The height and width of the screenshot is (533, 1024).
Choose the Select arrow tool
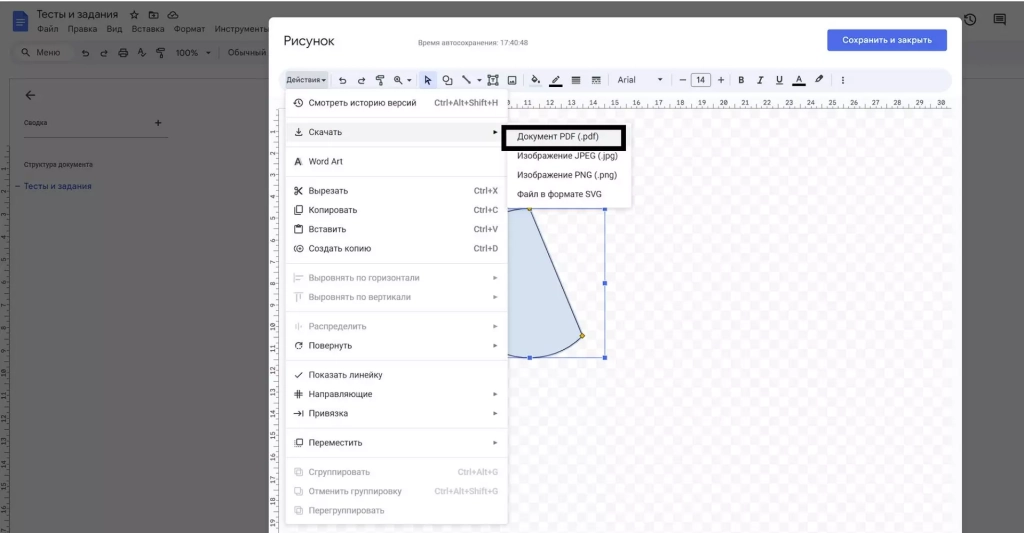(x=427, y=80)
